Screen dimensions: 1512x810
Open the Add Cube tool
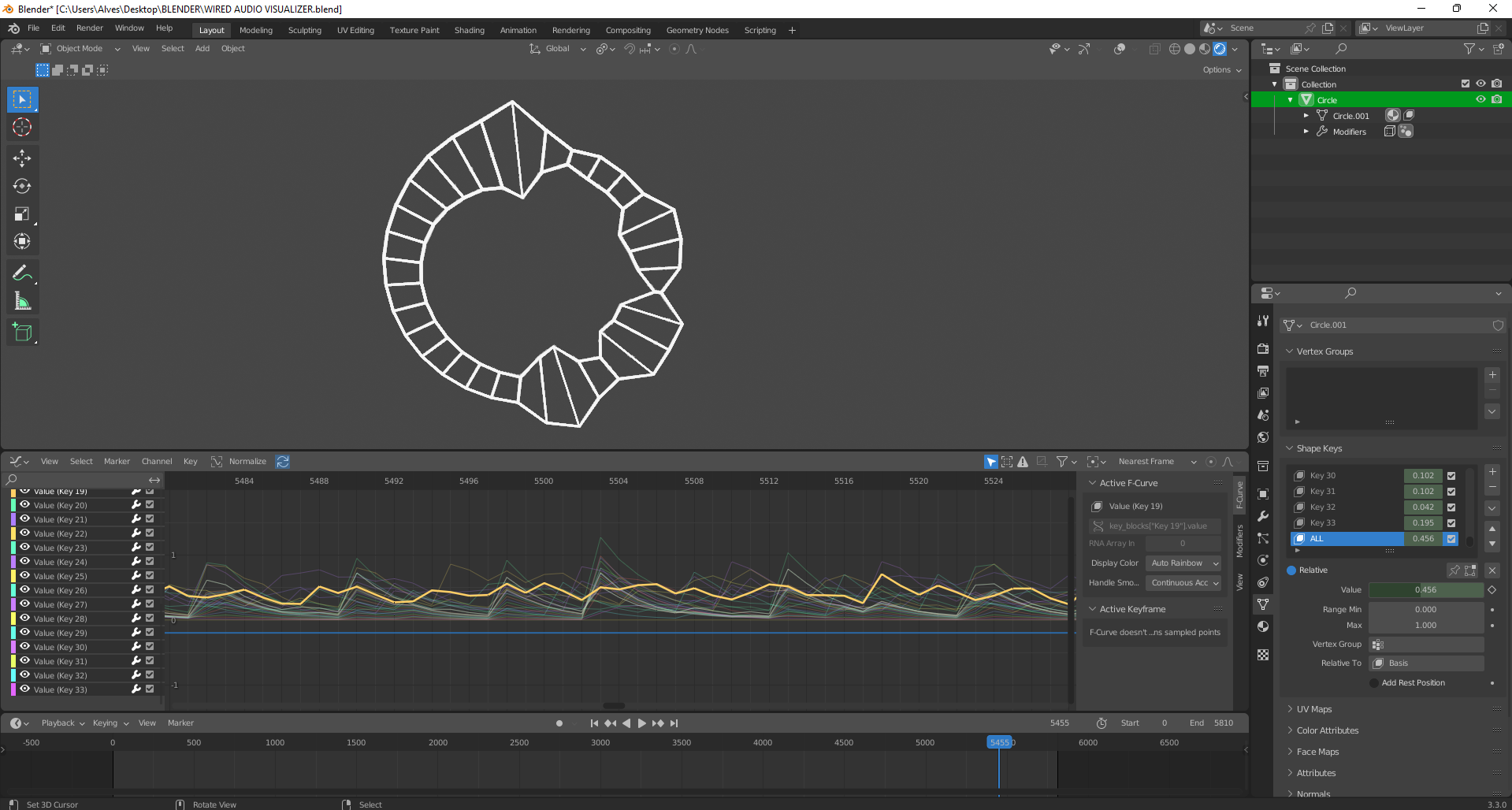pos(22,332)
